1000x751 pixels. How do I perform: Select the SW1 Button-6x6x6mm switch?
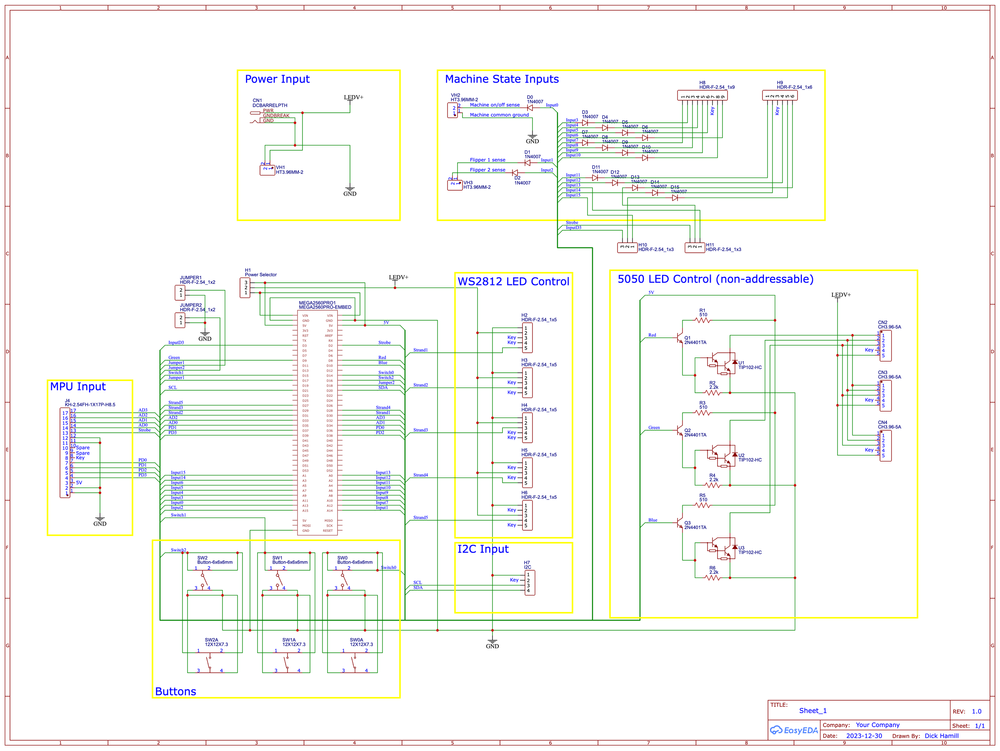(279, 579)
